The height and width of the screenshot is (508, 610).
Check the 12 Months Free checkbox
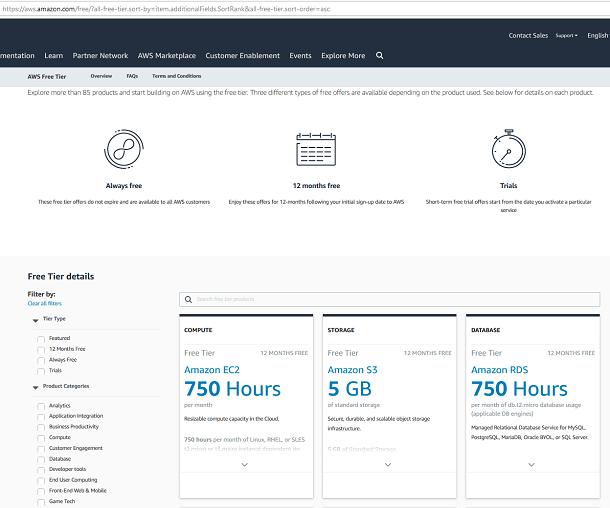(x=41, y=350)
